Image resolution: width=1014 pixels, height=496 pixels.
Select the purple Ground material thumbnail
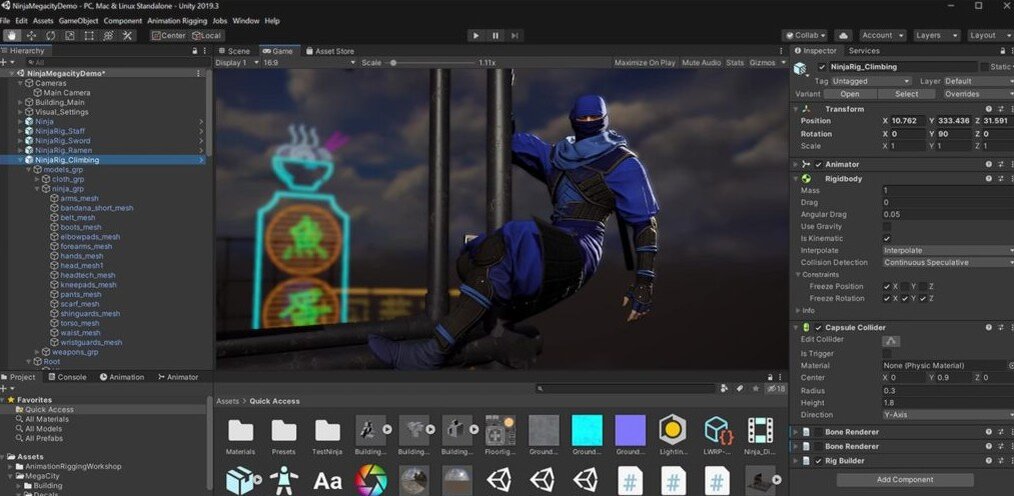point(631,430)
